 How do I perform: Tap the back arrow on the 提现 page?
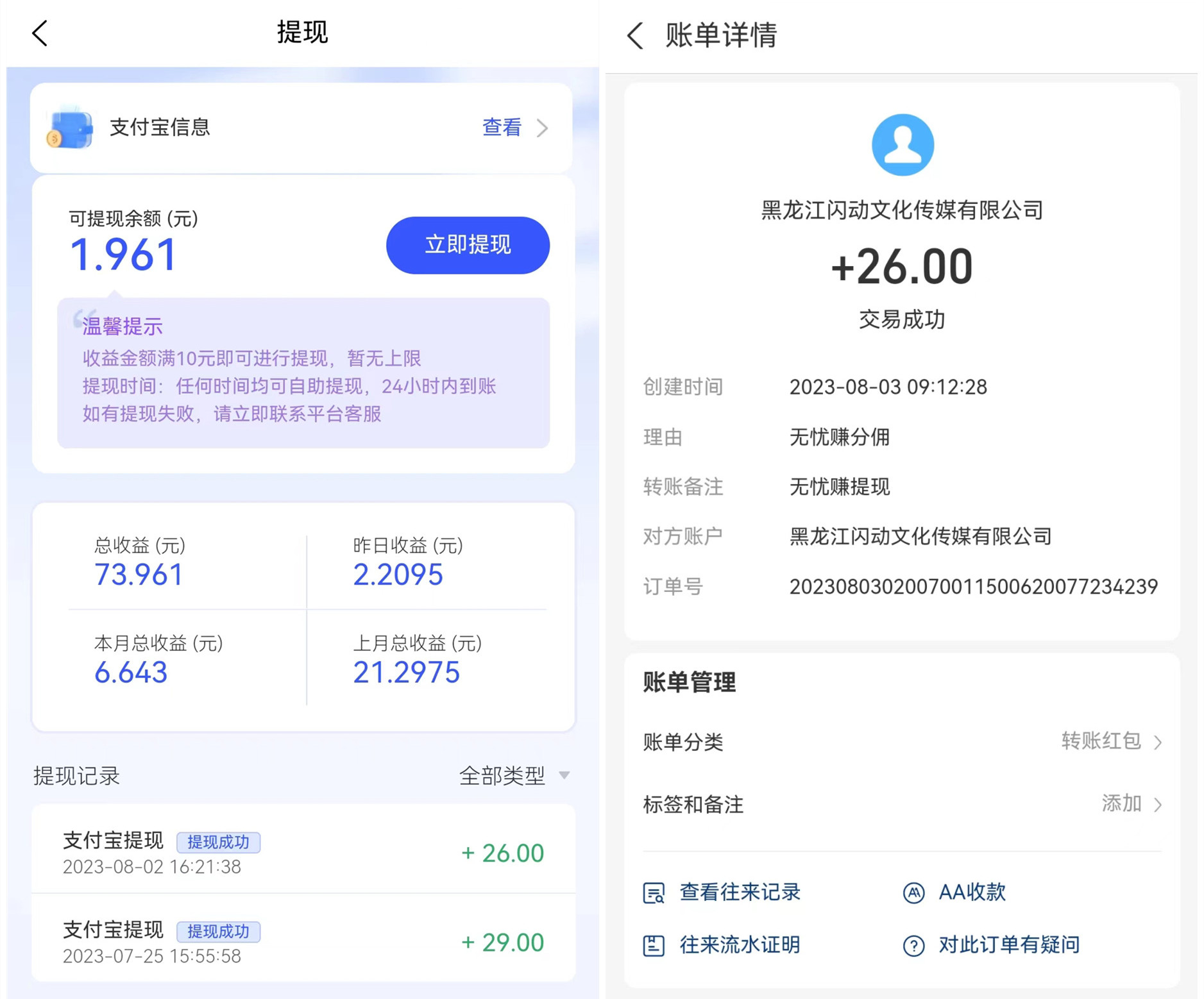(40, 32)
